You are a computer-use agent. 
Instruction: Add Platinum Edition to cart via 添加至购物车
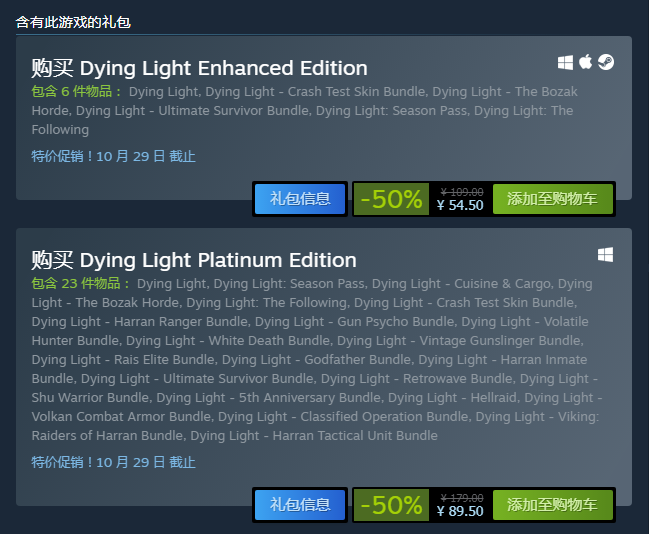[x=553, y=505]
